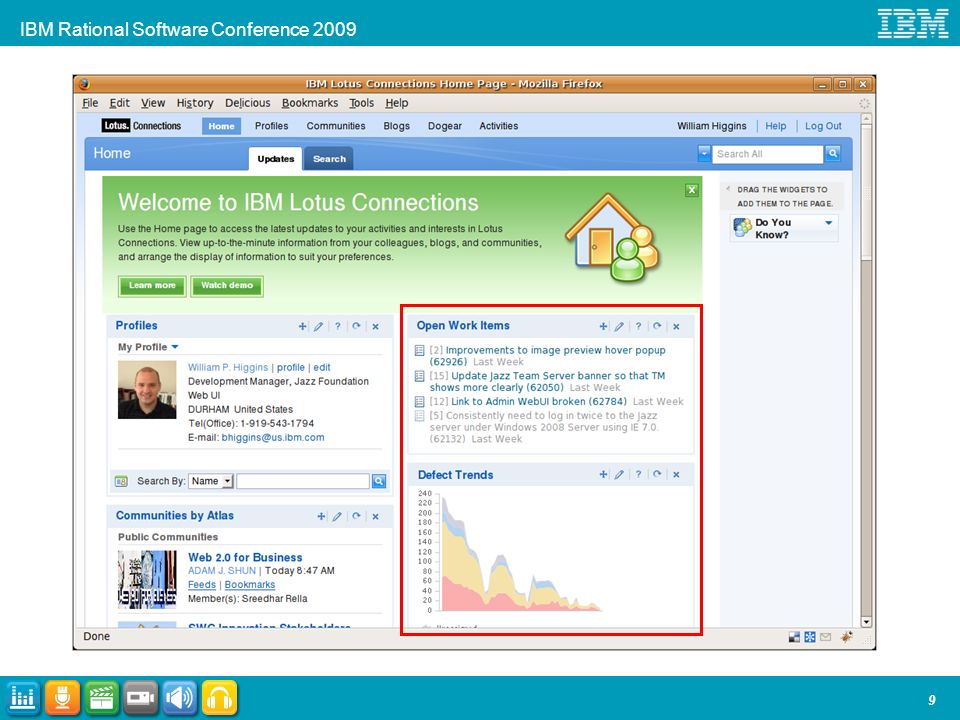Edit the Open Work Items widget
This screenshot has width=960, height=720.
tap(619, 326)
